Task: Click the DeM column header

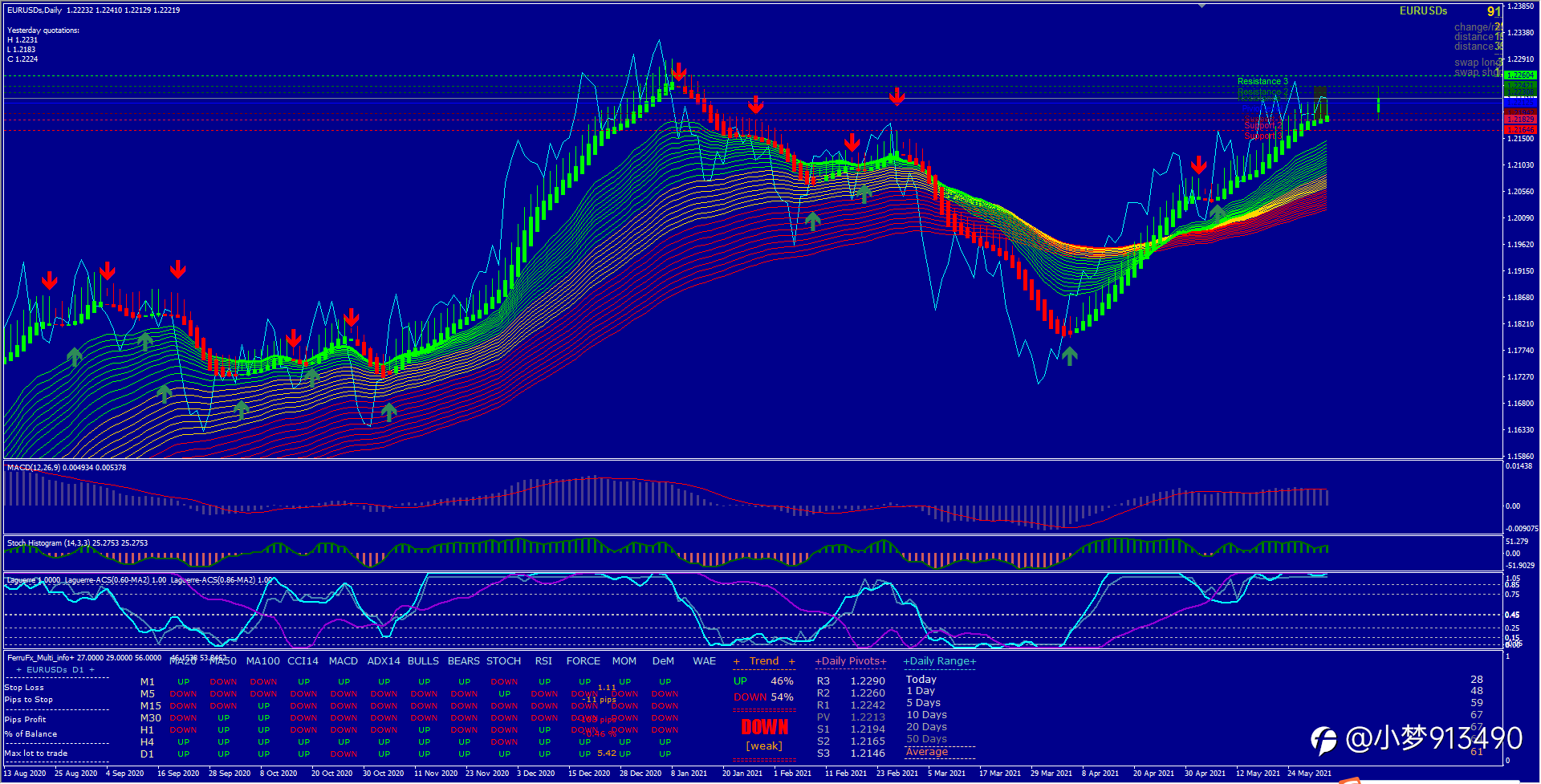Action: pos(663,661)
